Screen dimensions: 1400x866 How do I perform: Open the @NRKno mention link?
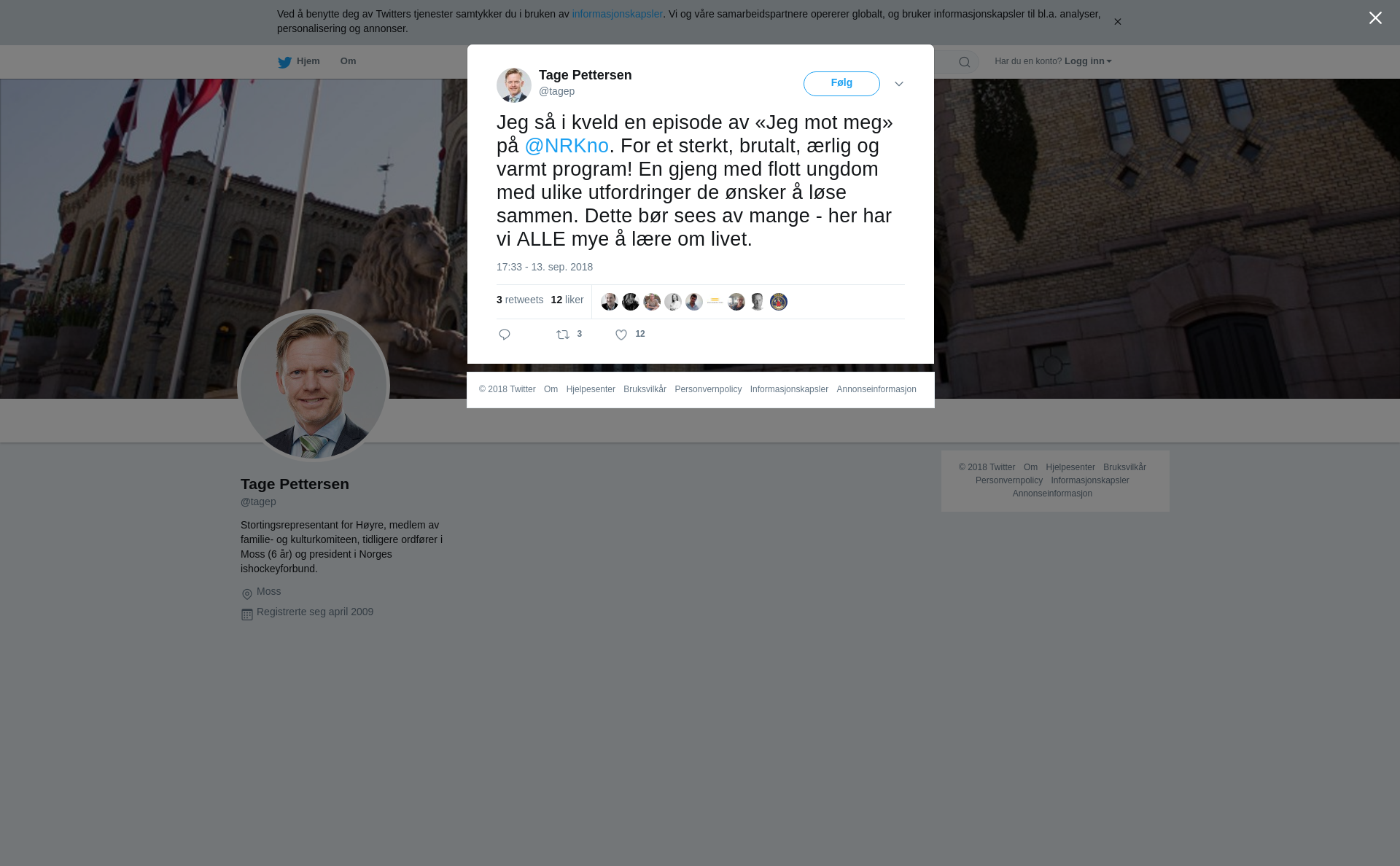click(567, 146)
